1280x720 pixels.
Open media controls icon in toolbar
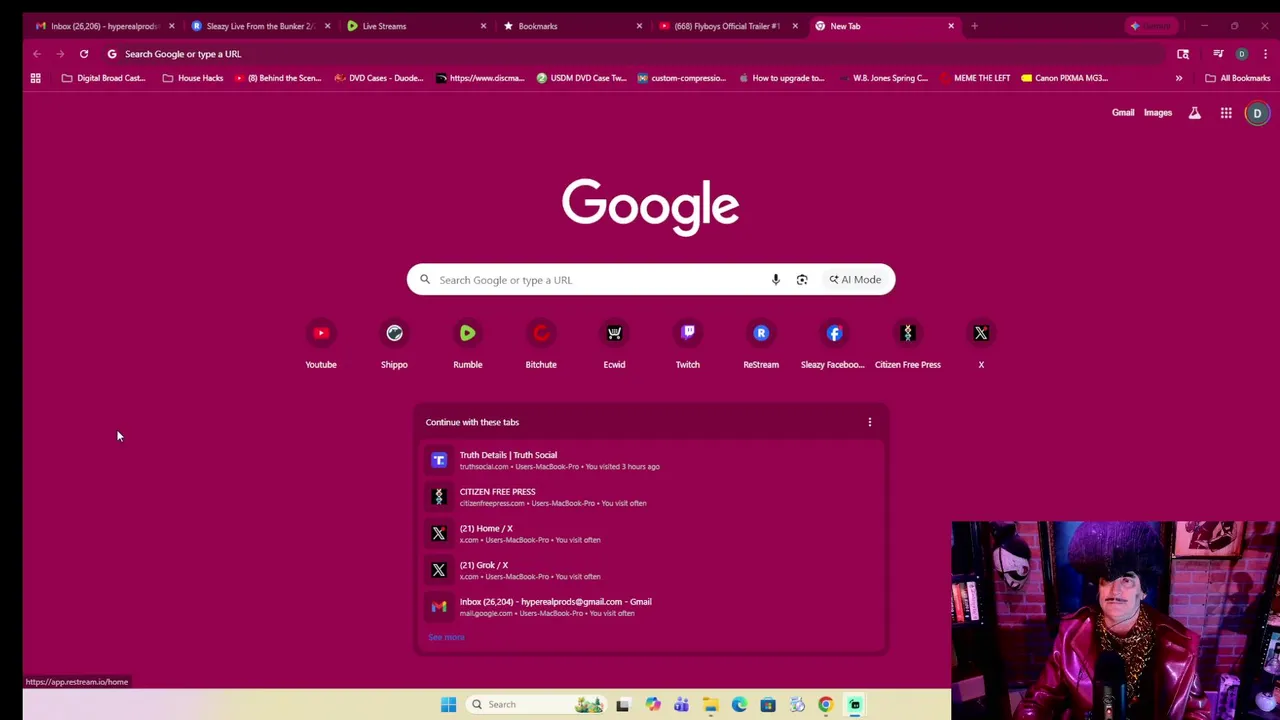(x=1218, y=54)
